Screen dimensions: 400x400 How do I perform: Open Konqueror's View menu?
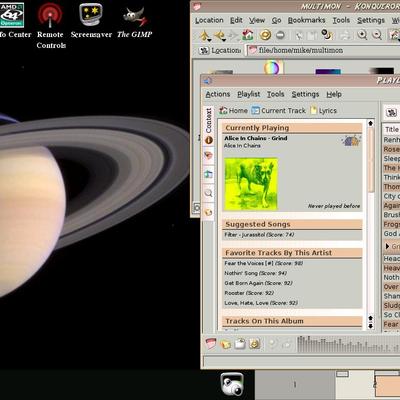[x=257, y=20]
